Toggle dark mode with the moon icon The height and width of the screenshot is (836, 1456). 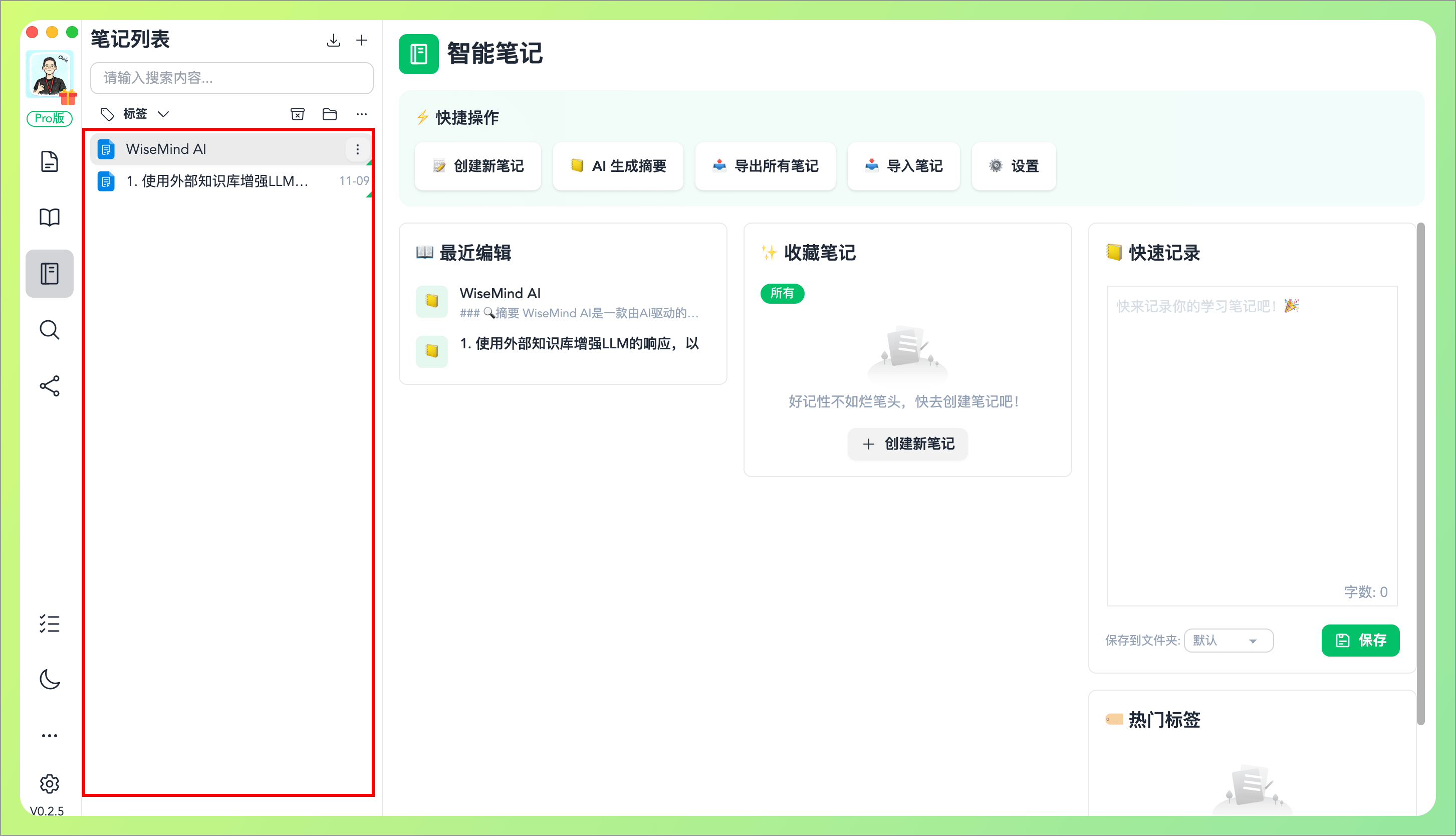click(50, 679)
